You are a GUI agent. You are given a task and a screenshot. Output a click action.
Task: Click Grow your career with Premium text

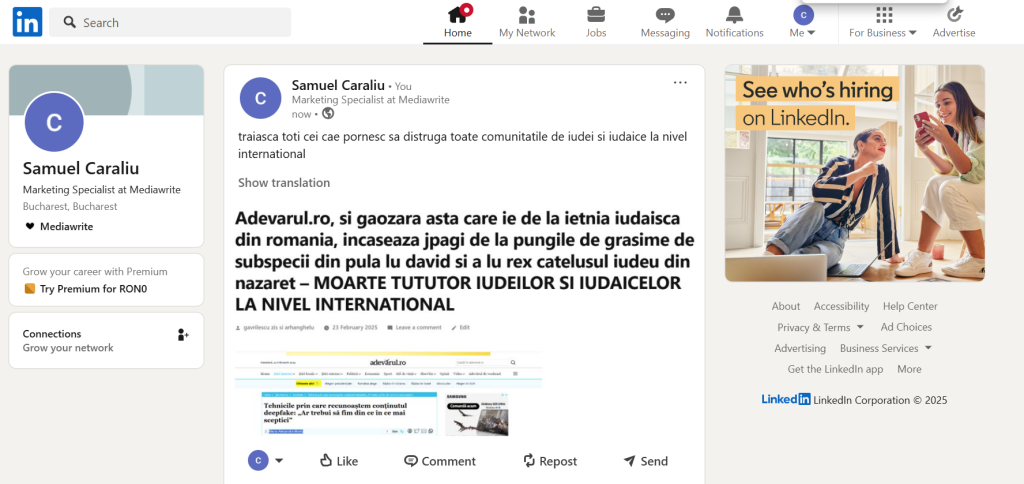(x=95, y=272)
